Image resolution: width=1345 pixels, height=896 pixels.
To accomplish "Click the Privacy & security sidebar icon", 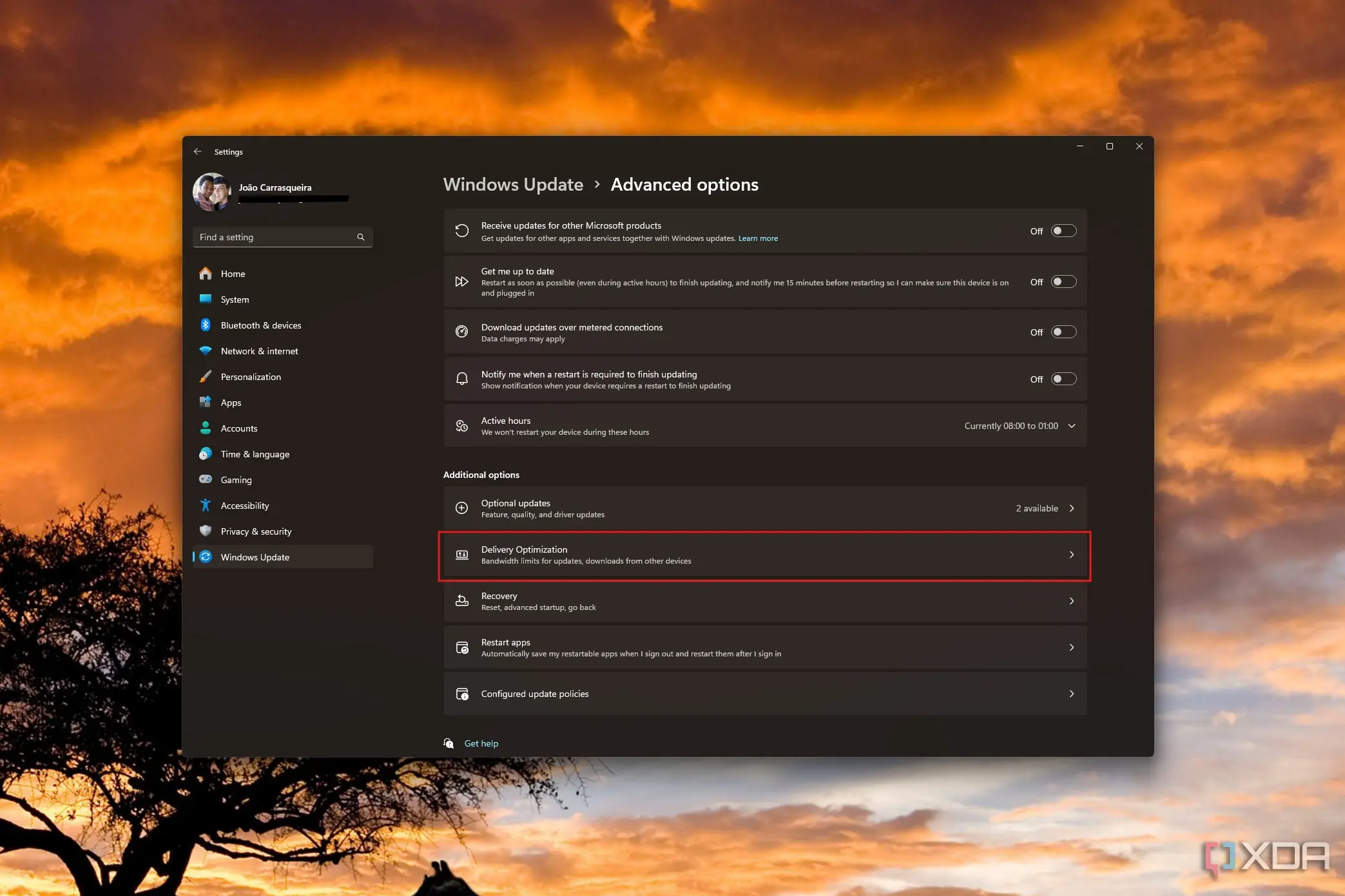I will point(206,530).
